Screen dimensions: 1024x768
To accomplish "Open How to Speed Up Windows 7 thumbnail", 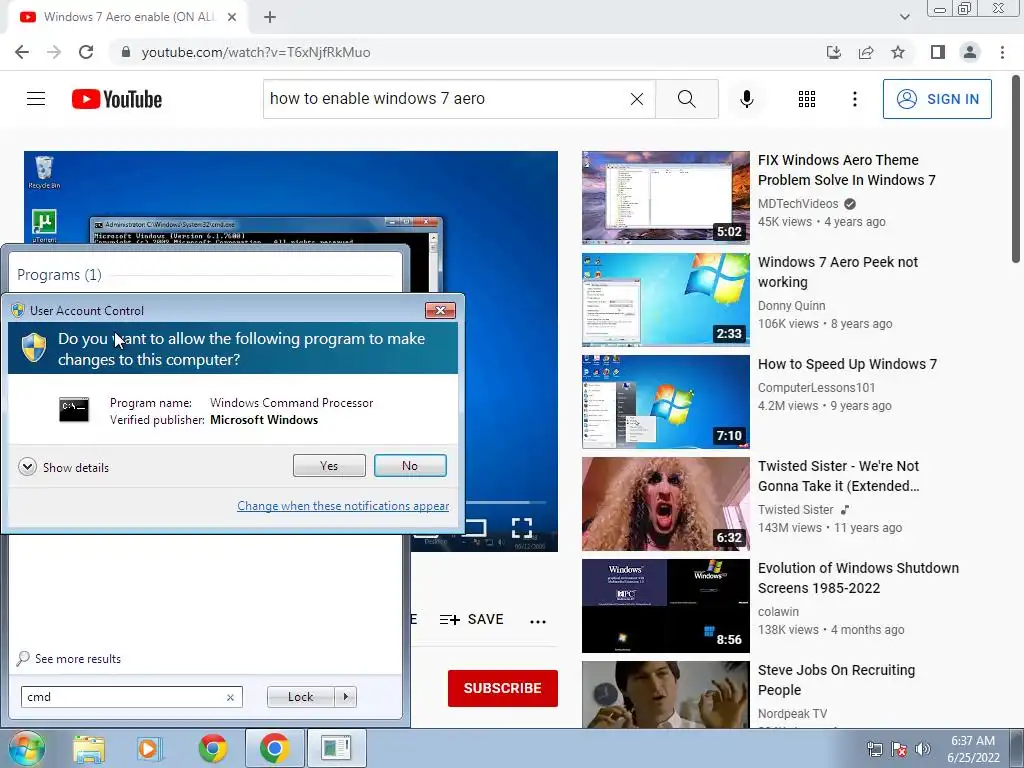I will pyautogui.click(x=665, y=402).
